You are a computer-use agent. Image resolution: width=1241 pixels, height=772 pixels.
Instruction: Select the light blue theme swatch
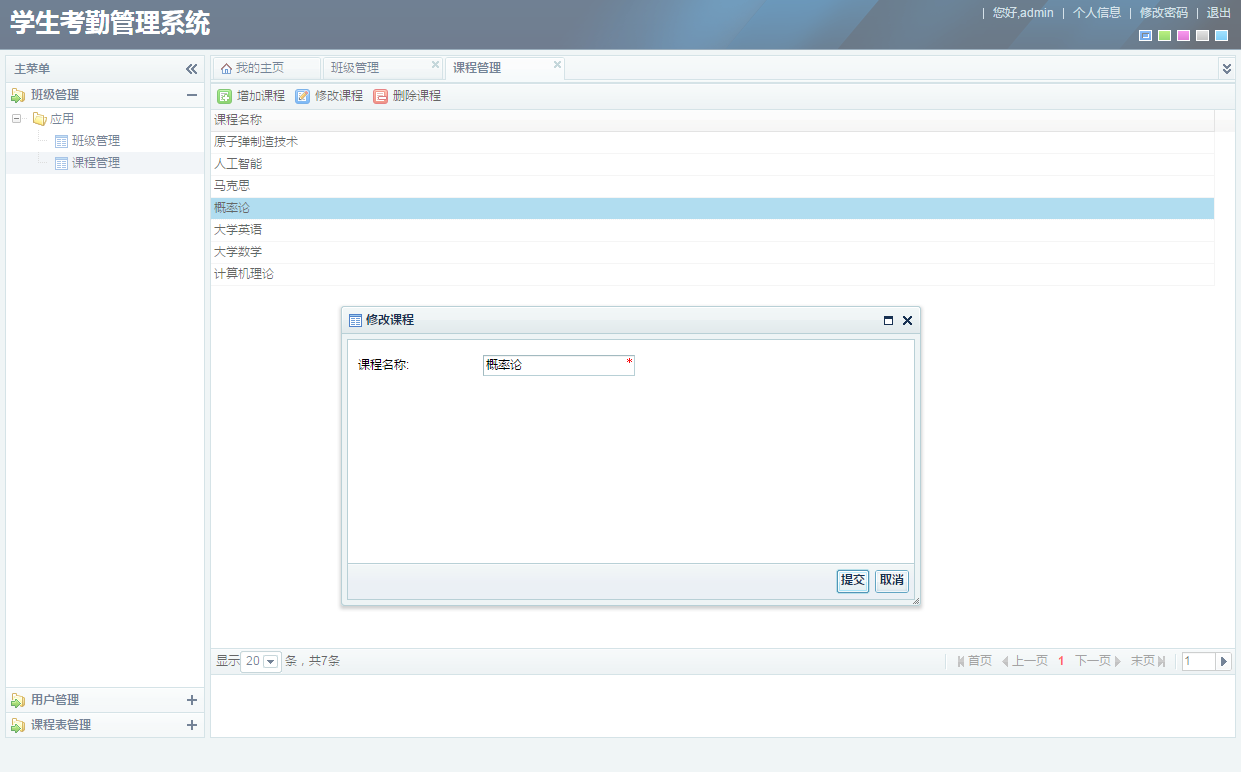1221,36
